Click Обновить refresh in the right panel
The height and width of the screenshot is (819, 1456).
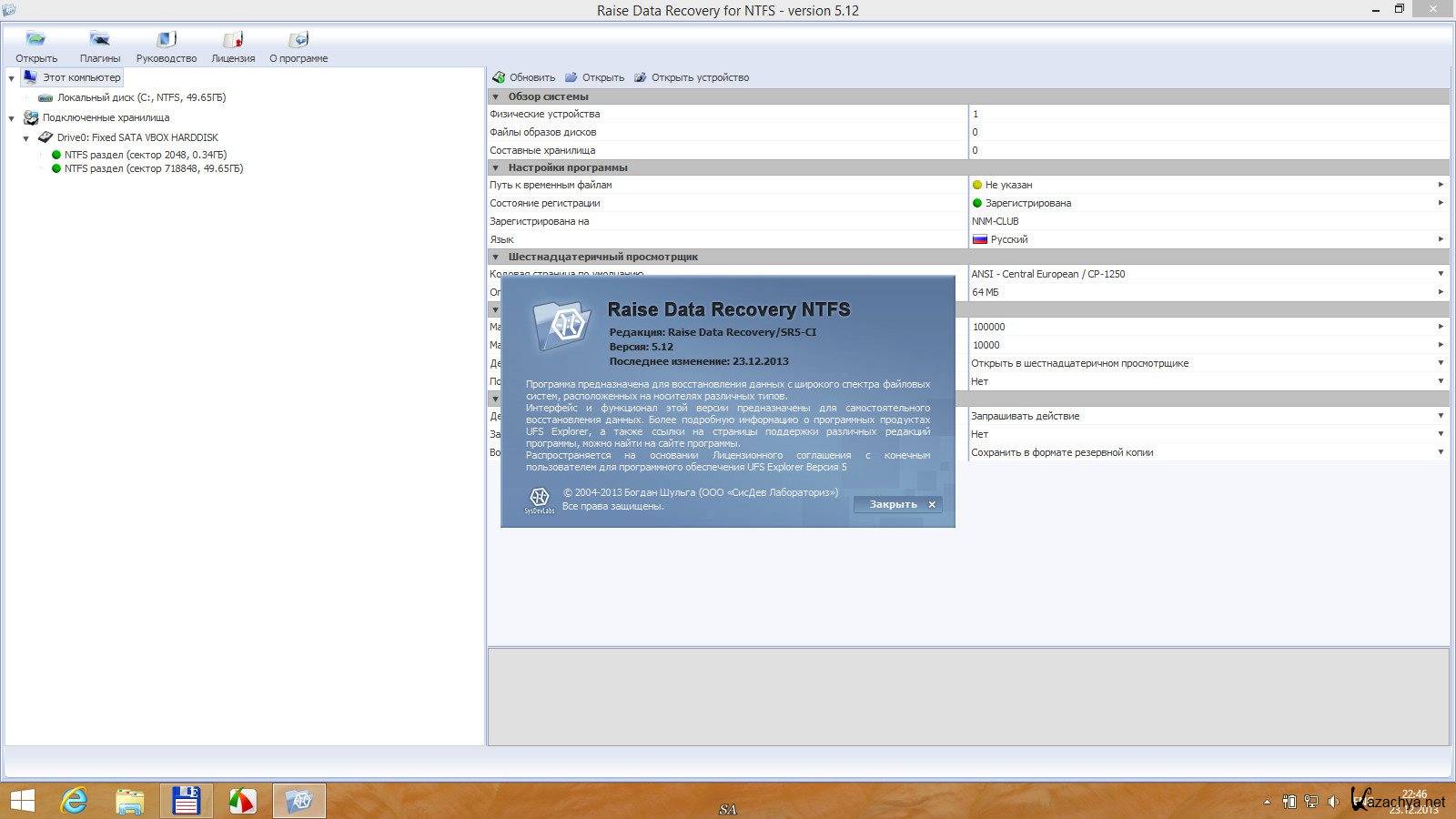click(x=523, y=78)
